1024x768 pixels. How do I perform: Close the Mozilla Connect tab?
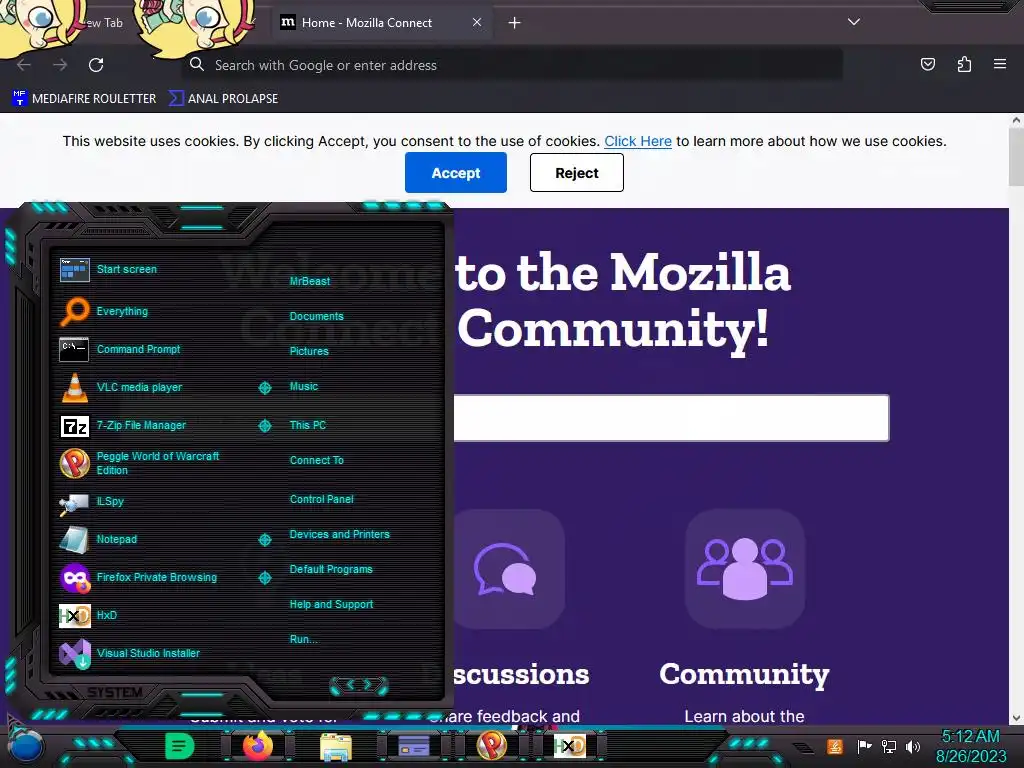(477, 22)
